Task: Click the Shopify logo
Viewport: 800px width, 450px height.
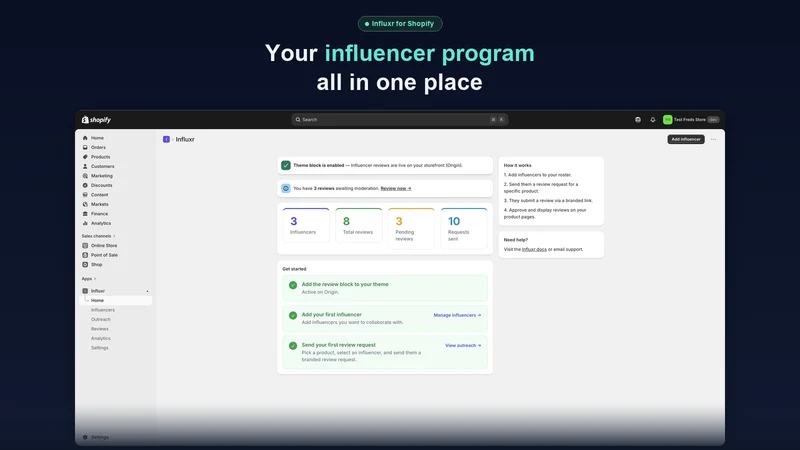Action: point(96,120)
